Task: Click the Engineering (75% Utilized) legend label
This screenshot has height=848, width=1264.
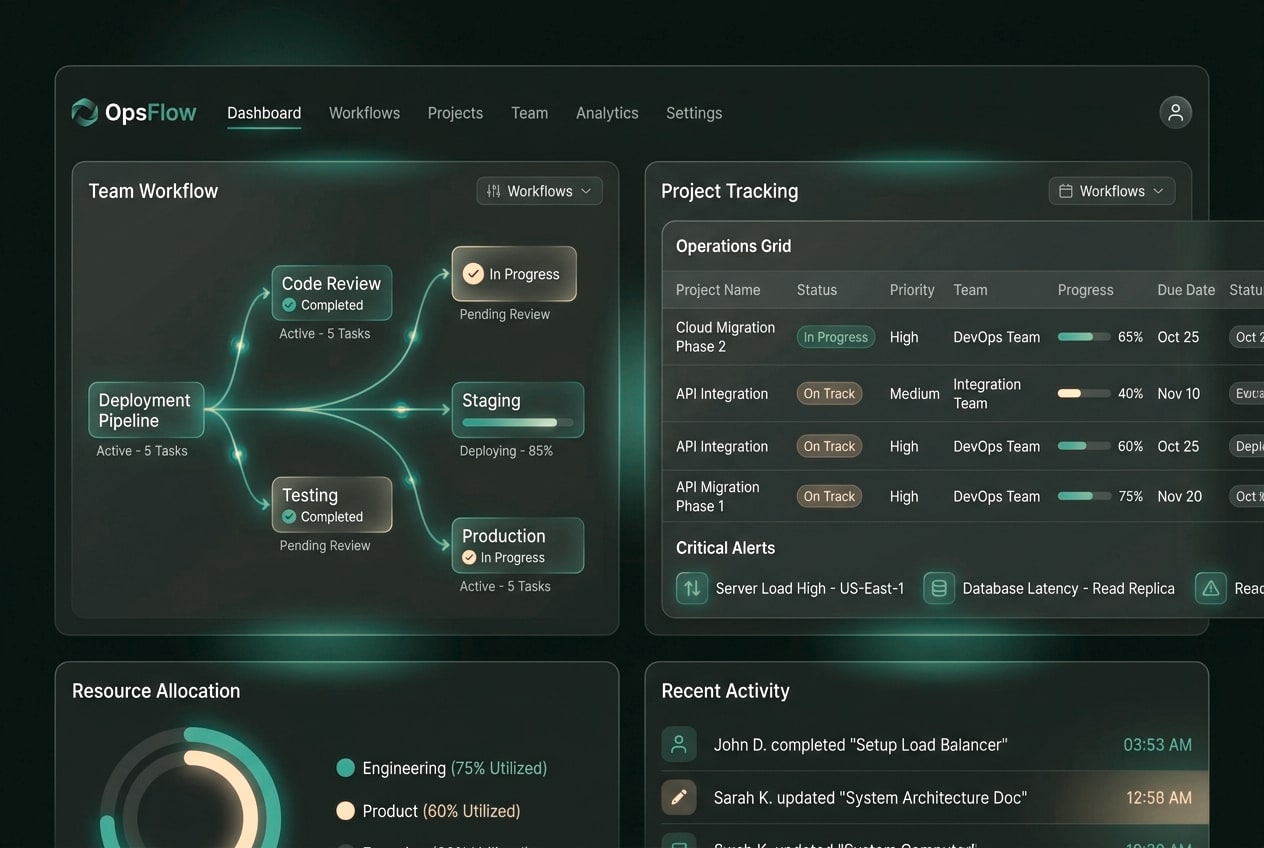Action: pos(454,768)
